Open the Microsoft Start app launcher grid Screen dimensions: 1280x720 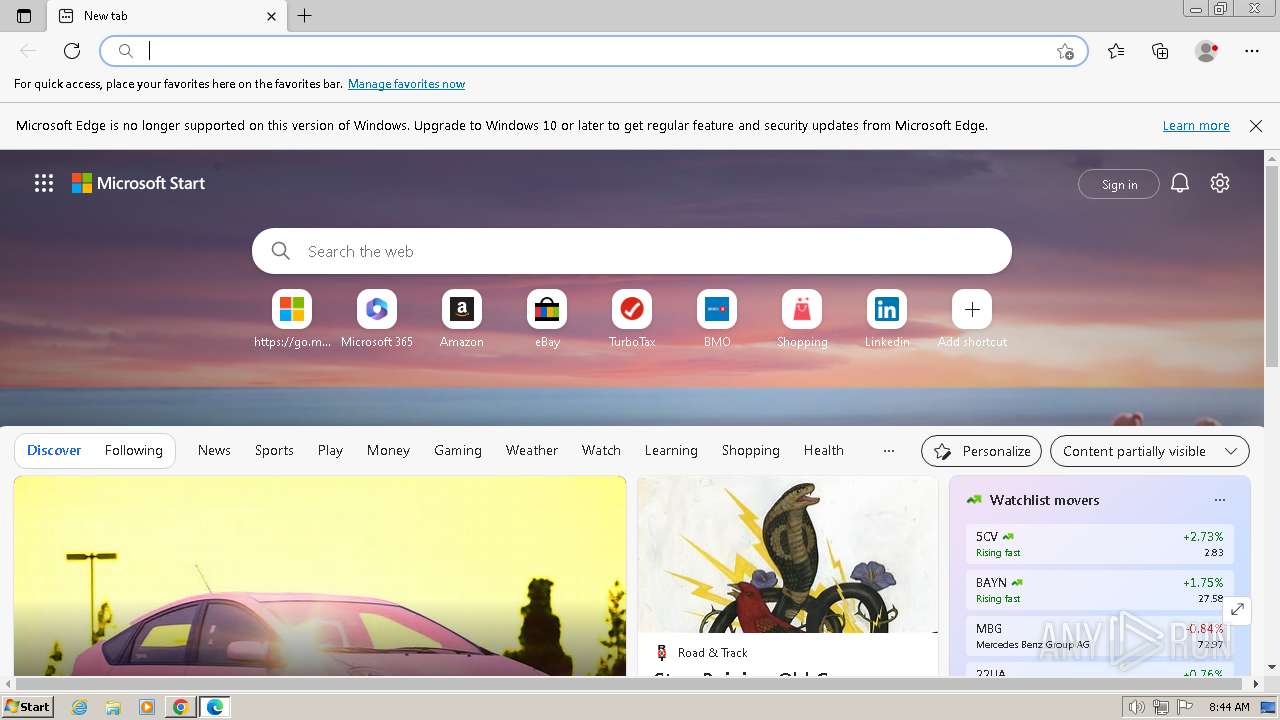coord(44,183)
